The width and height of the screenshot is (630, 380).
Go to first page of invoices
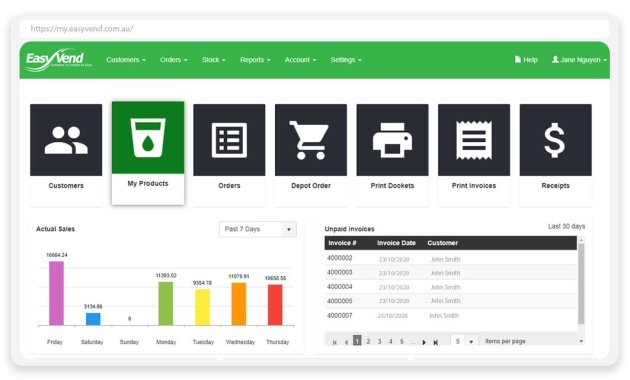click(335, 342)
